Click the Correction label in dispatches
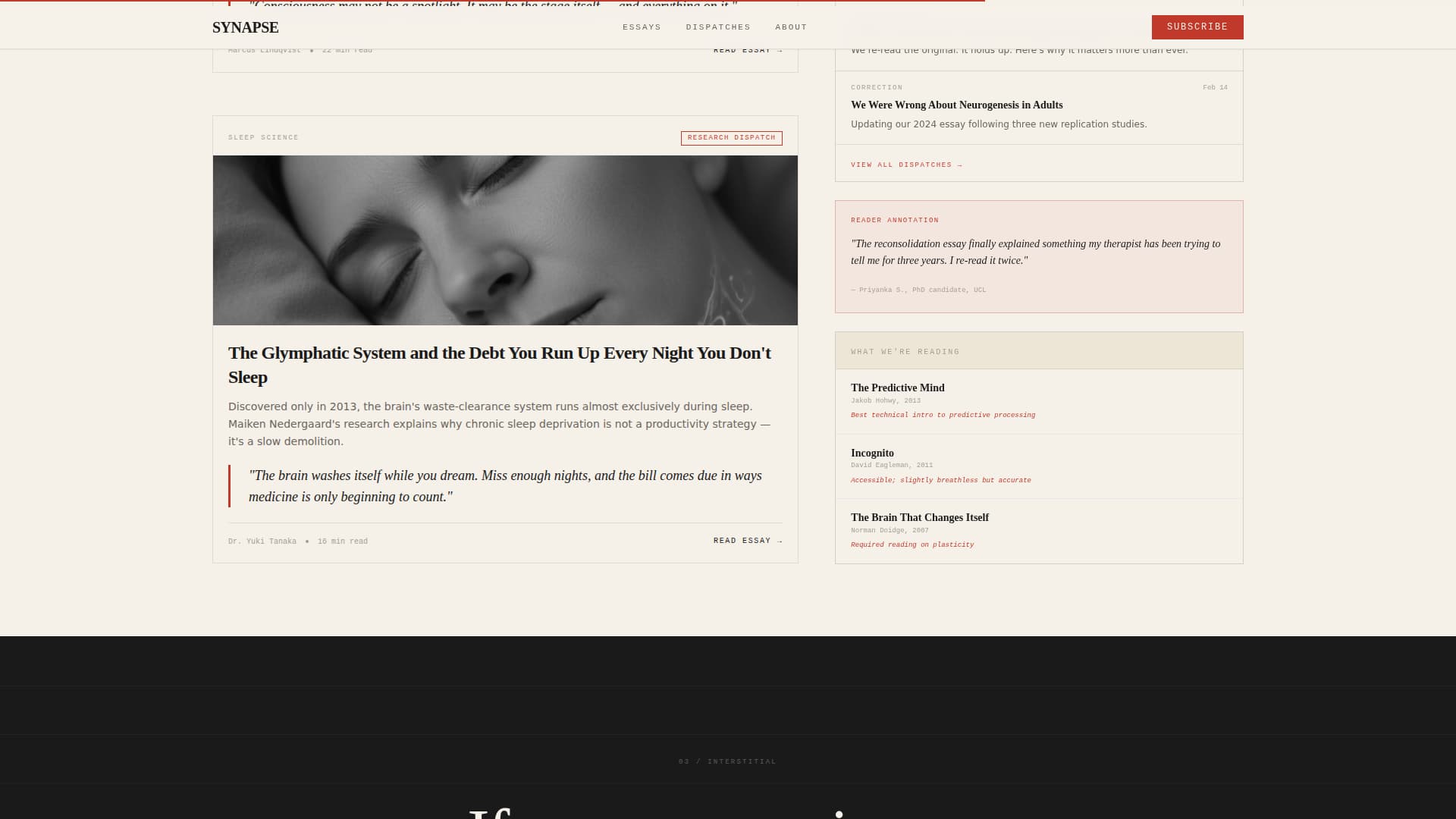1456x819 pixels. 877,87
